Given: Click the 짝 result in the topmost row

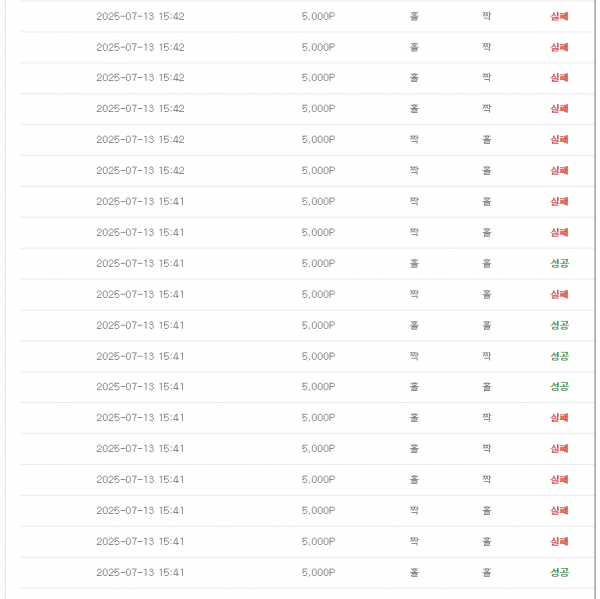Looking at the screenshot, I should pos(486,16).
